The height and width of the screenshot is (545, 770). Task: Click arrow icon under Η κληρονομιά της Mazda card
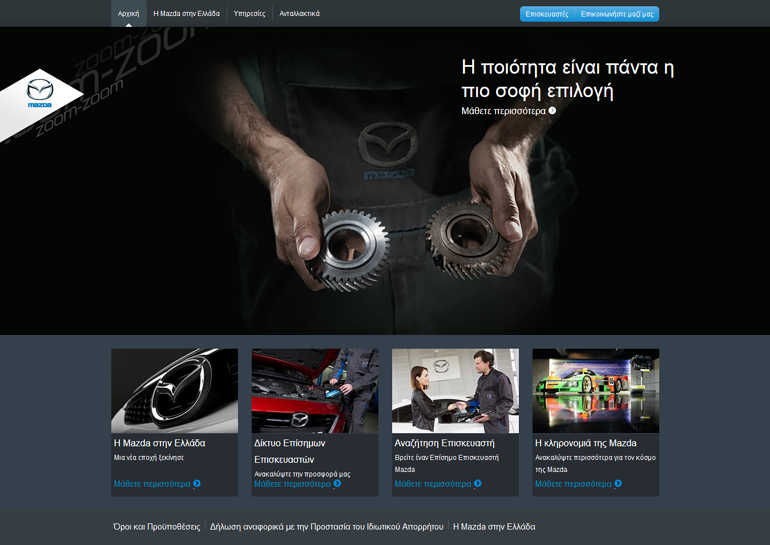click(x=618, y=484)
